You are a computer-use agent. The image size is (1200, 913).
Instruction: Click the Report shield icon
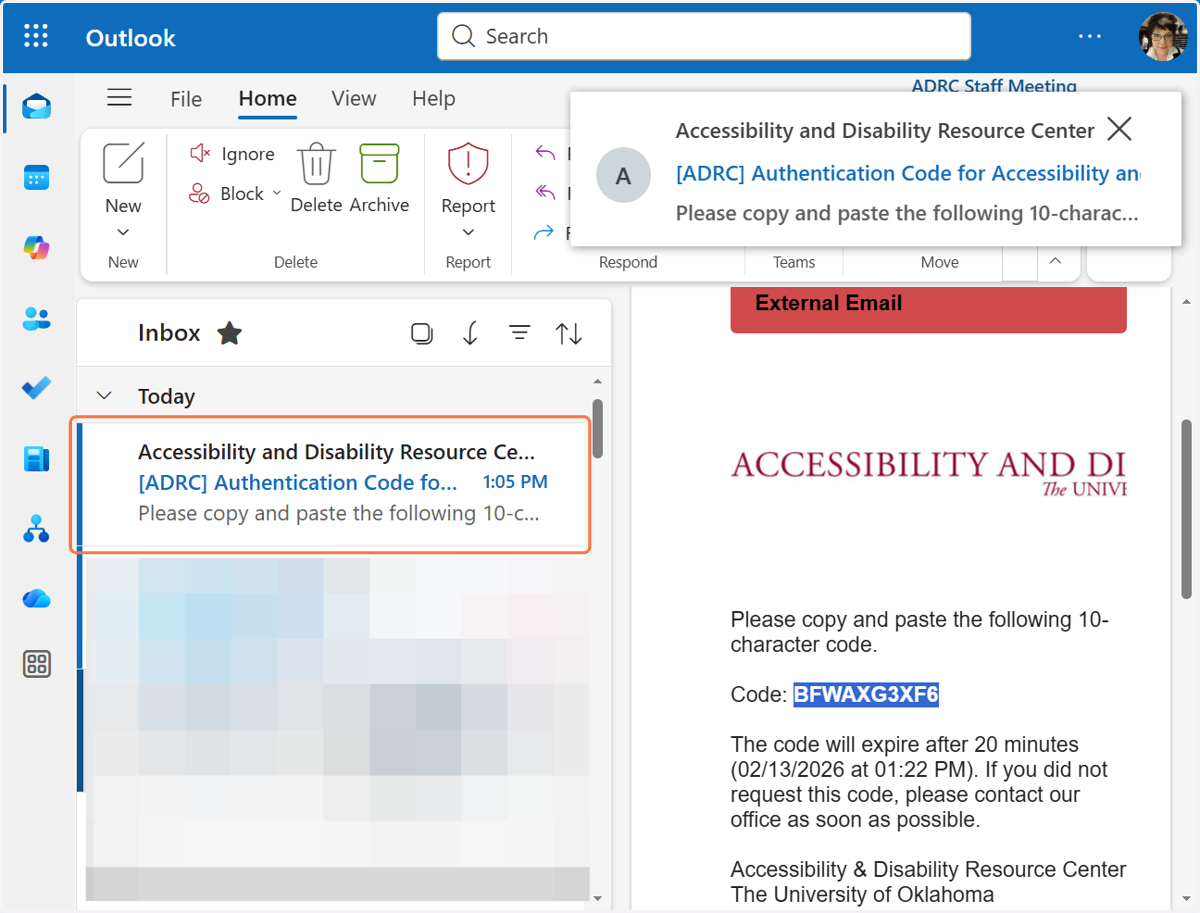tap(468, 163)
